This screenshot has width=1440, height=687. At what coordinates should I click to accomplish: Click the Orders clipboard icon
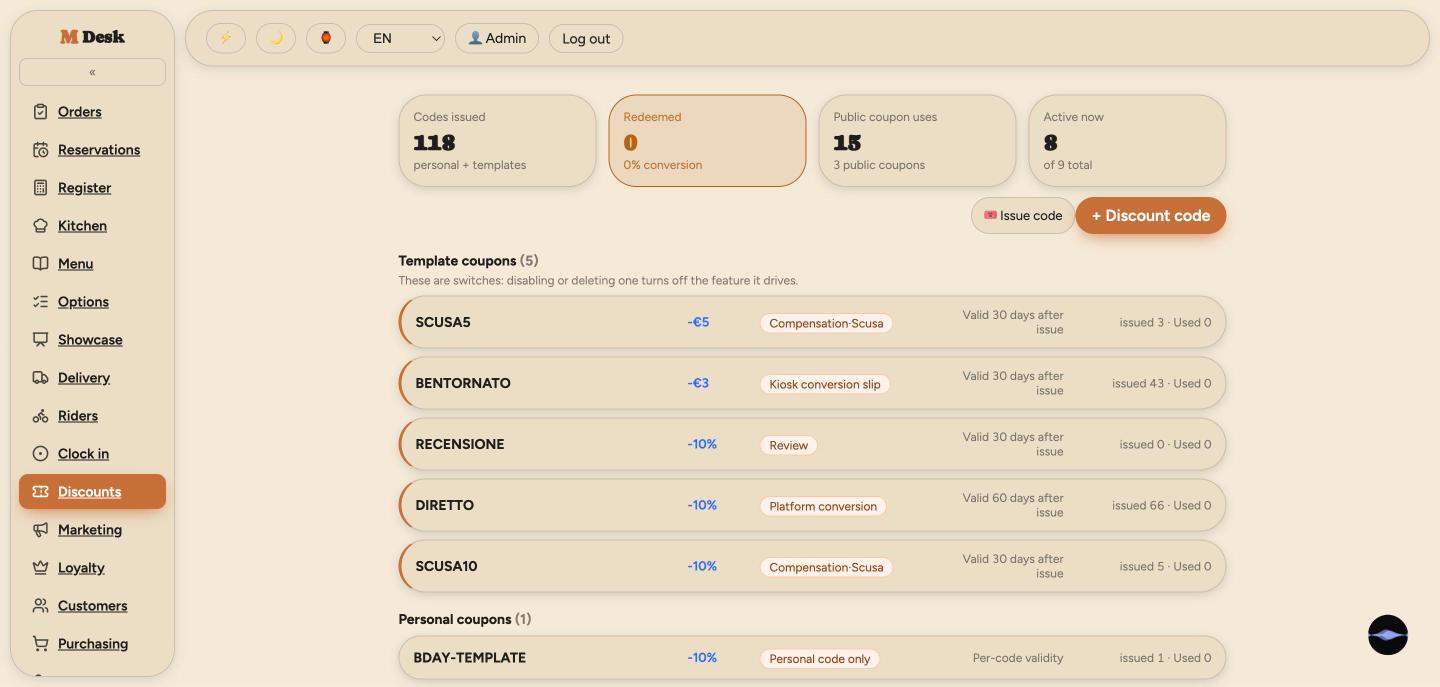(40, 112)
